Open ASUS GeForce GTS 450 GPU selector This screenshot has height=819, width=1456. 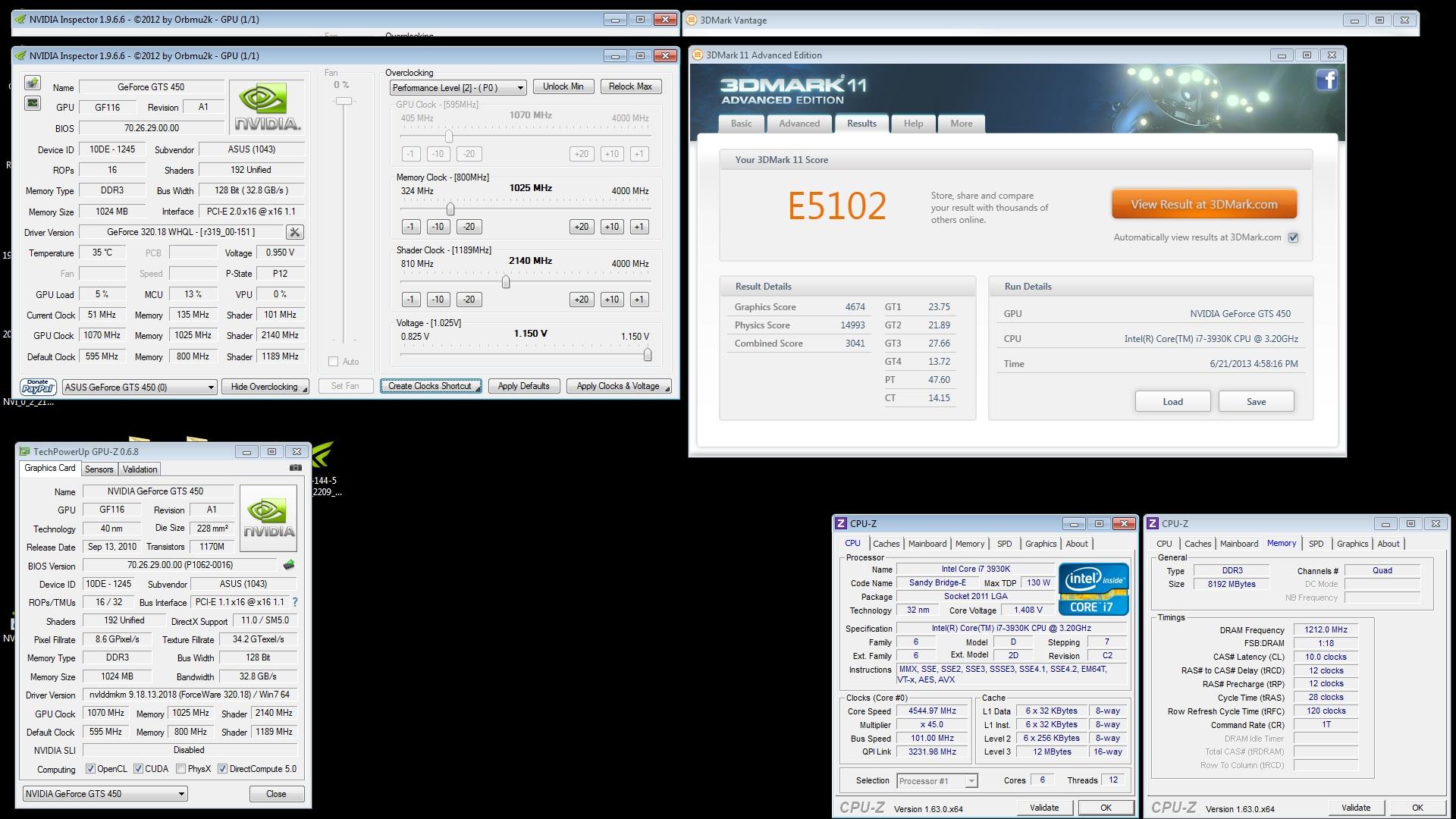click(x=140, y=387)
